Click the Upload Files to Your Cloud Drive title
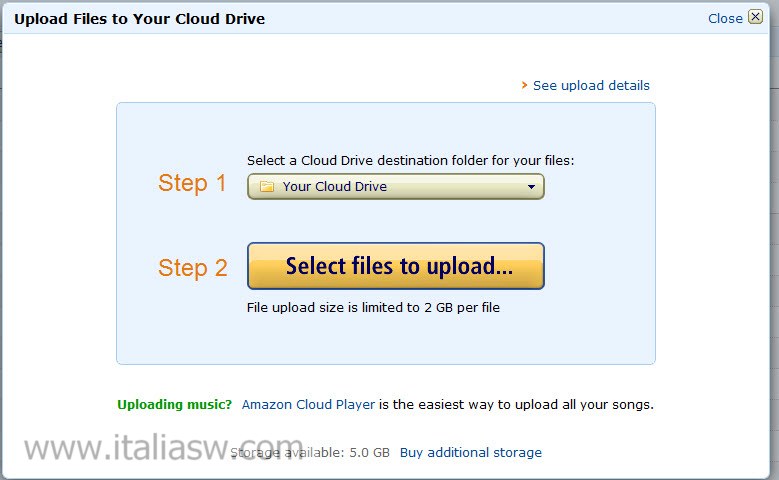This screenshot has height=480, width=779. click(x=140, y=19)
